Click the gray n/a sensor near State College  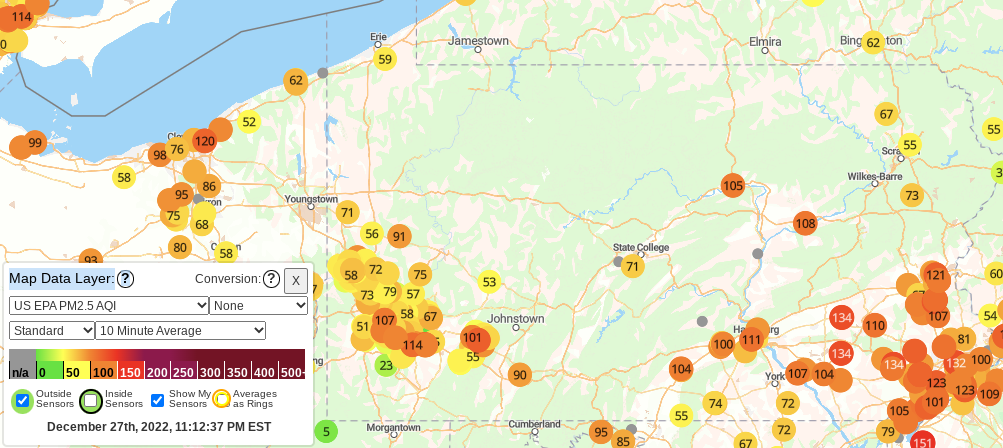coord(618,262)
